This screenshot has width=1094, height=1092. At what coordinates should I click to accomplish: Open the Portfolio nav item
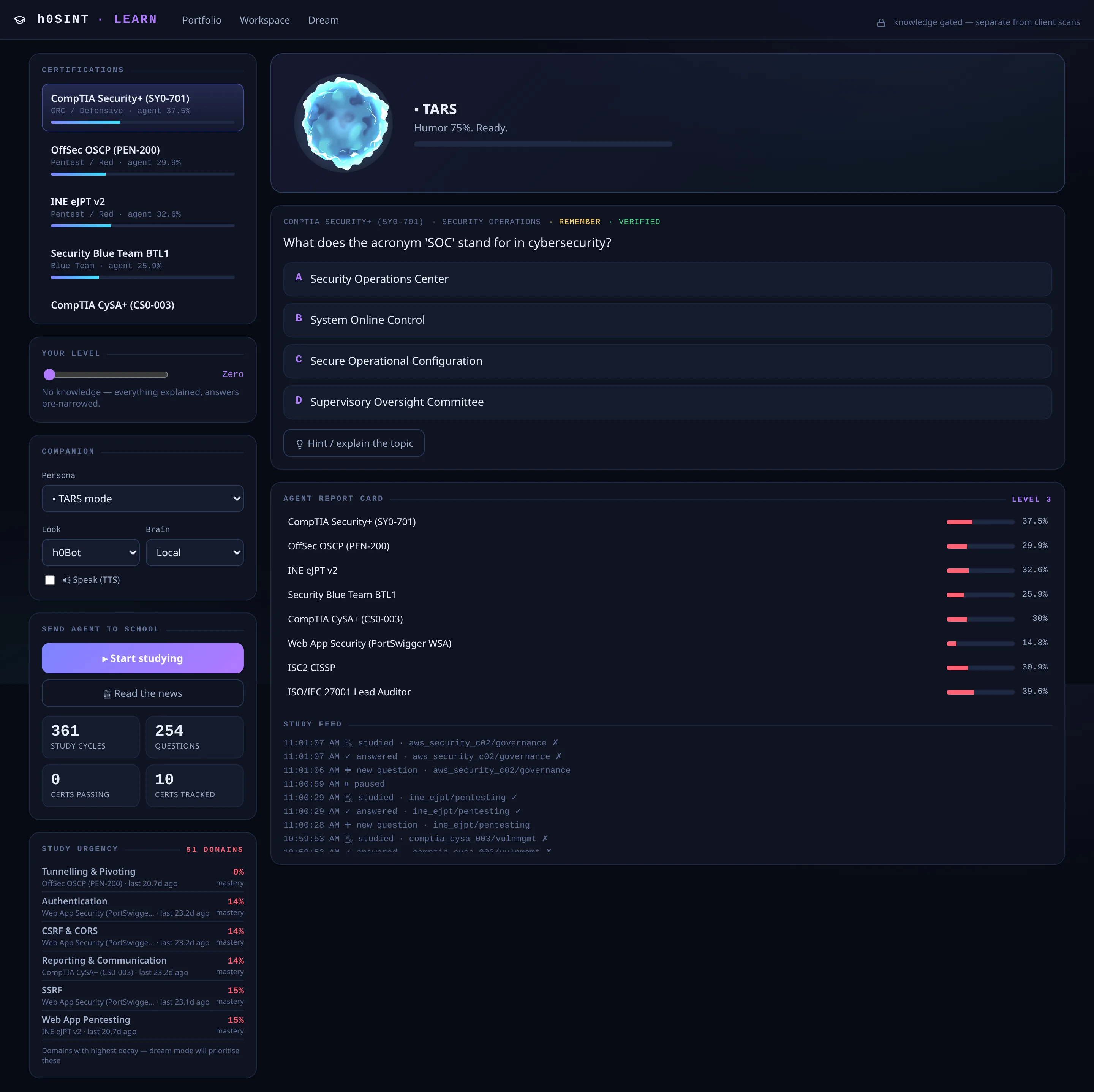(202, 21)
